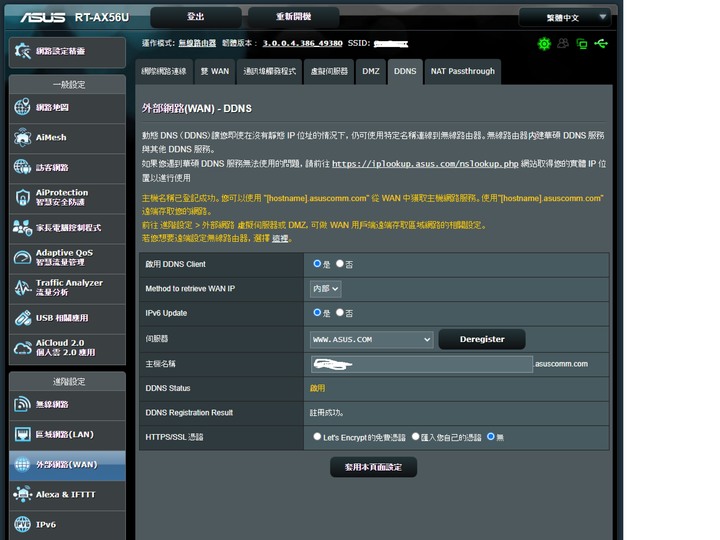The width and height of the screenshot is (720, 540).
Task: Switch to the Dual WAN tab
Action: 215,72
